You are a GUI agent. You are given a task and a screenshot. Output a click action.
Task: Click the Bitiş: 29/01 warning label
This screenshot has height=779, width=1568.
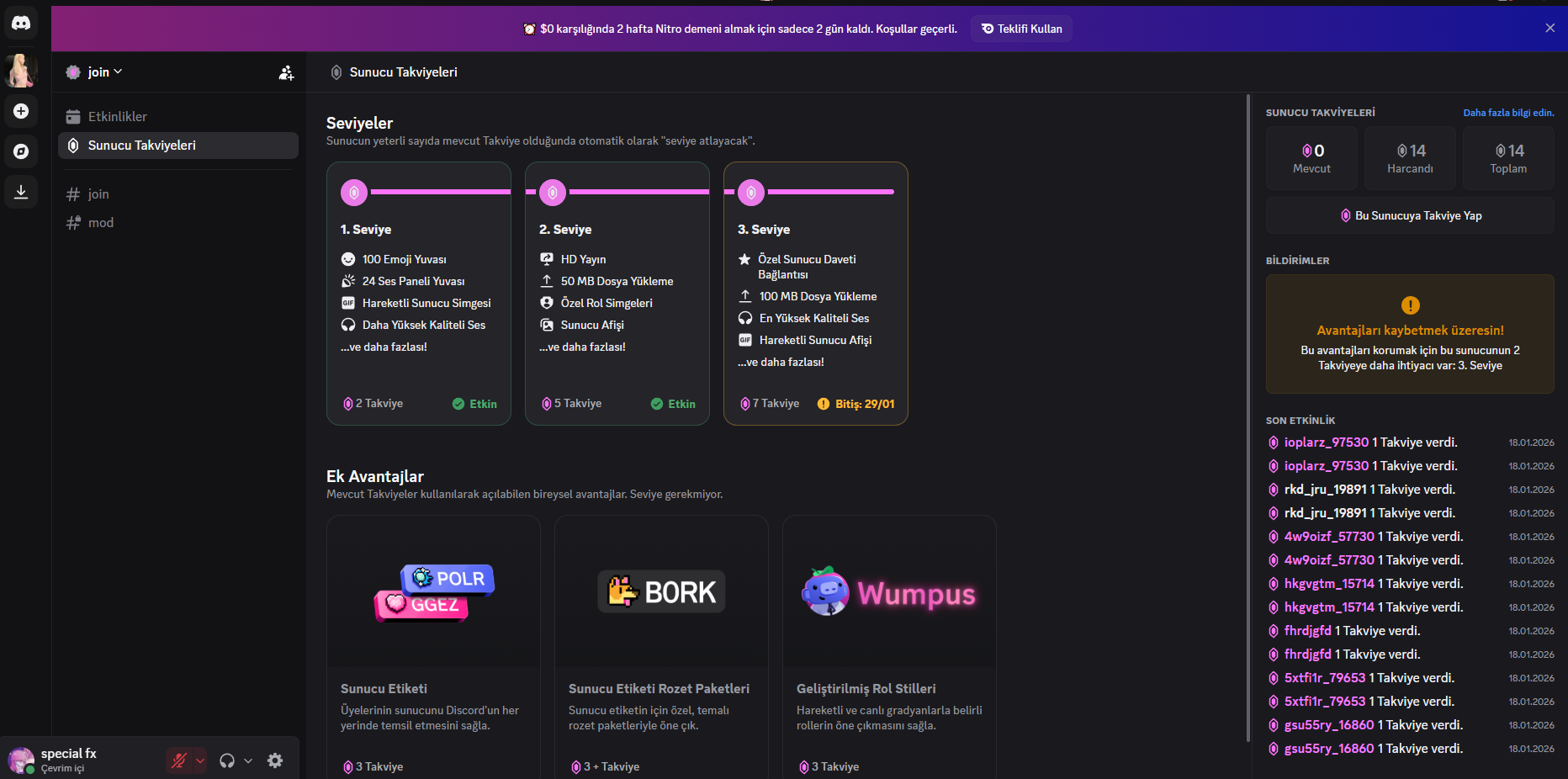point(856,404)
